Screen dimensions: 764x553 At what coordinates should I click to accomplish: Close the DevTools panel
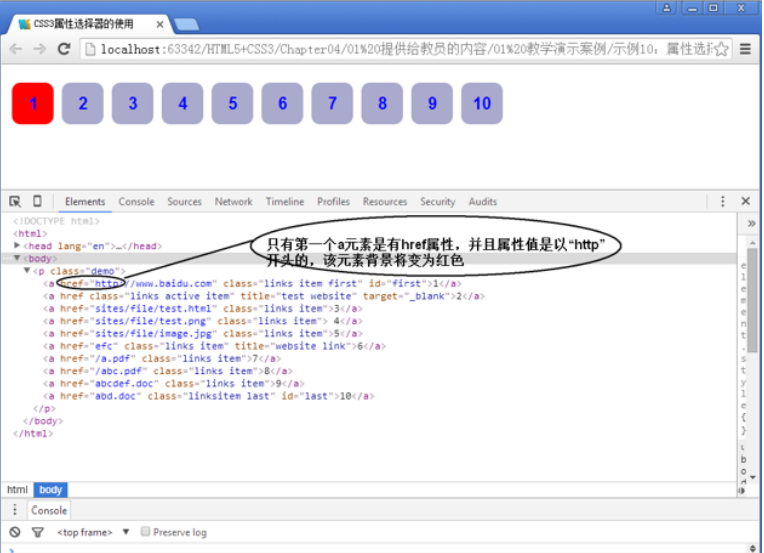pos(745,201)
